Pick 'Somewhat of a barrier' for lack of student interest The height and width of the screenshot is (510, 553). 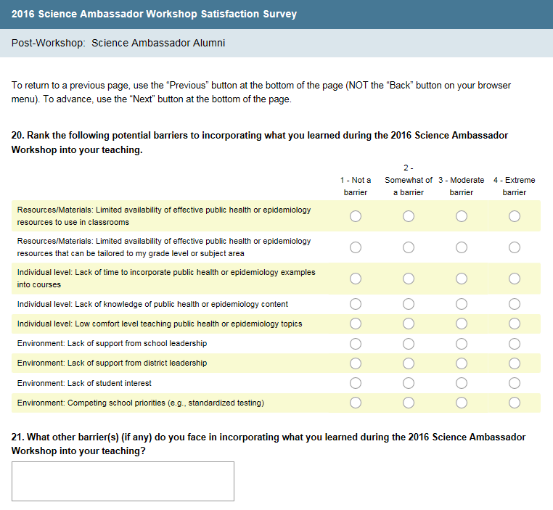[x=408, y=383]
